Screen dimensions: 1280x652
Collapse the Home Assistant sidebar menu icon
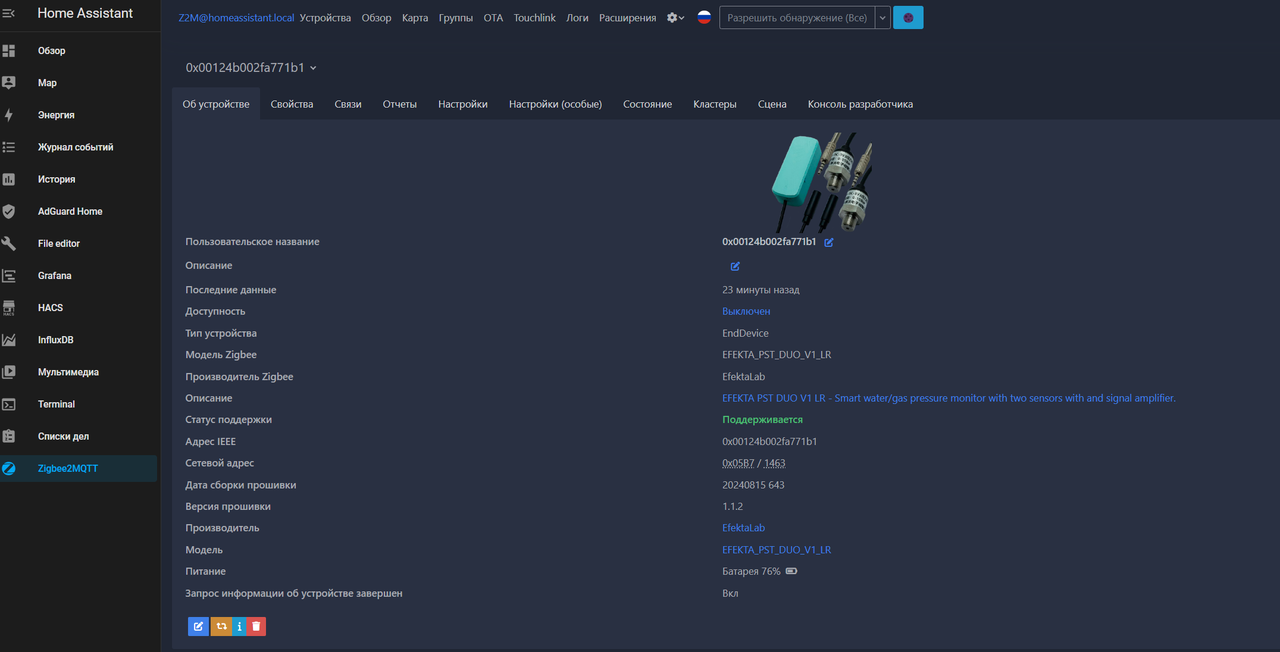(9, 14)
